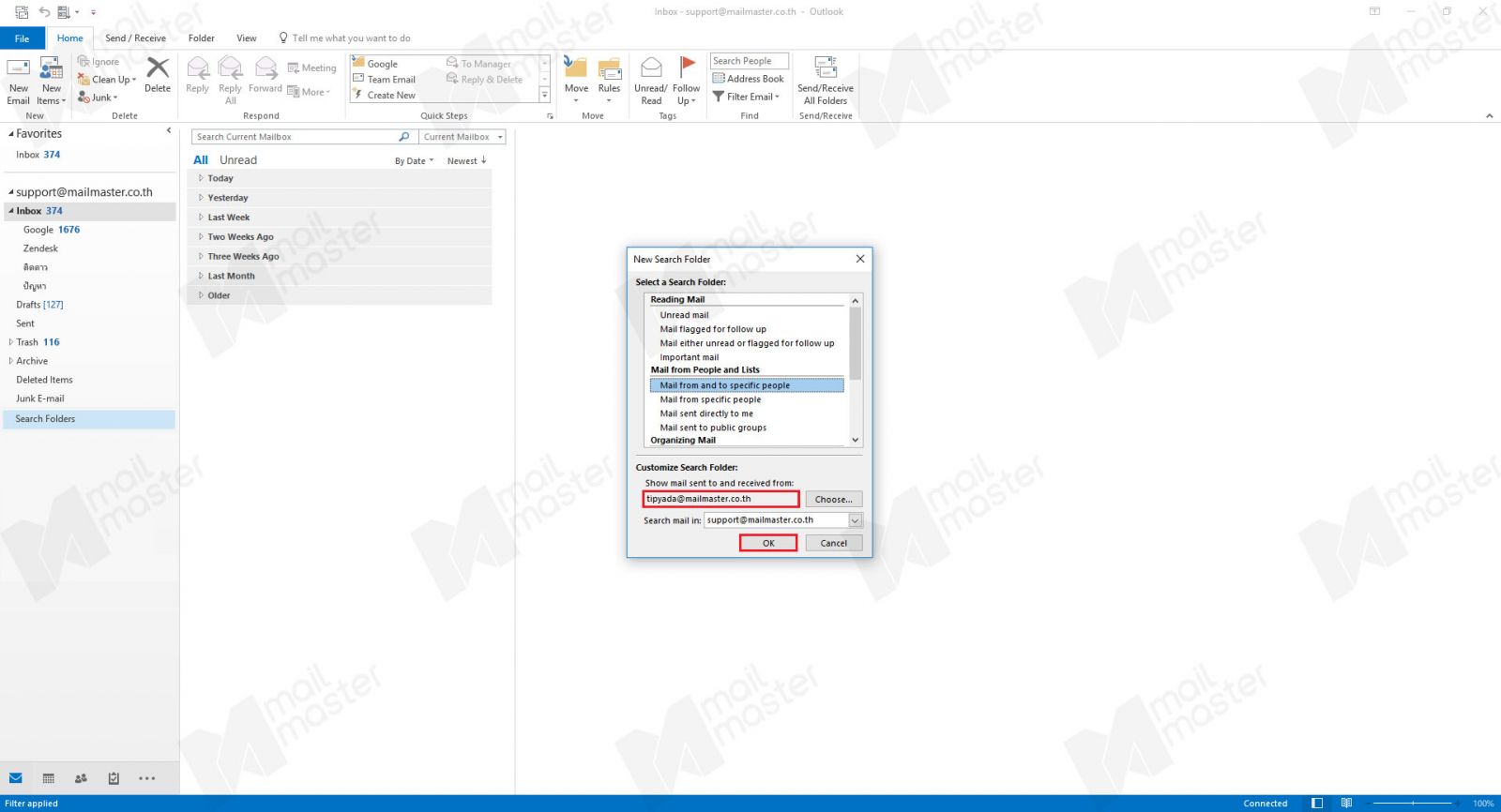
Task: Switch to the Send / Receive tab
Action: click(135, 38)
